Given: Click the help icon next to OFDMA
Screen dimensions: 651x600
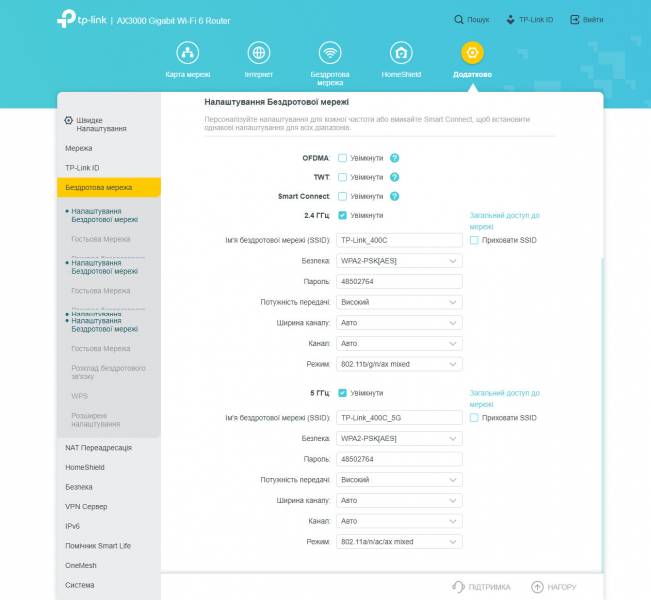Looking at the screenshot, I should 395,158.
